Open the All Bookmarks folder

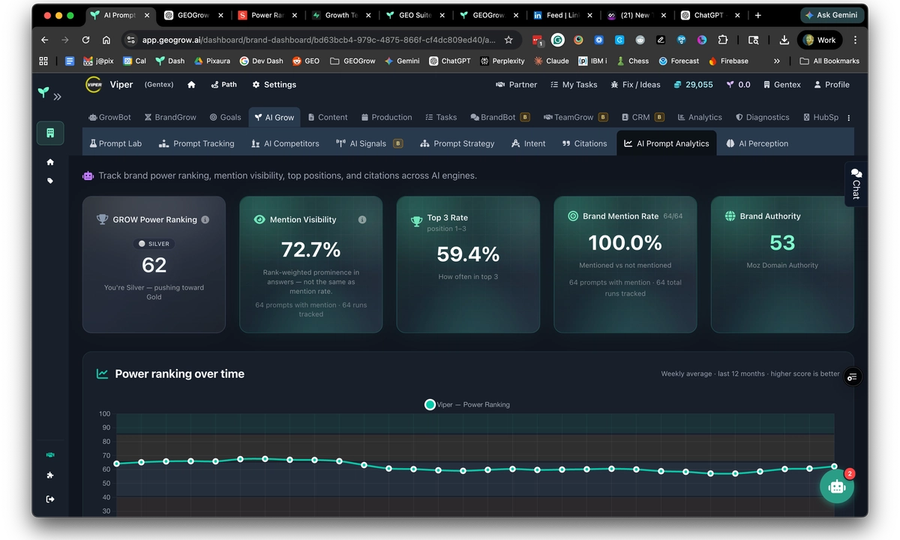[x=830, y=61]
